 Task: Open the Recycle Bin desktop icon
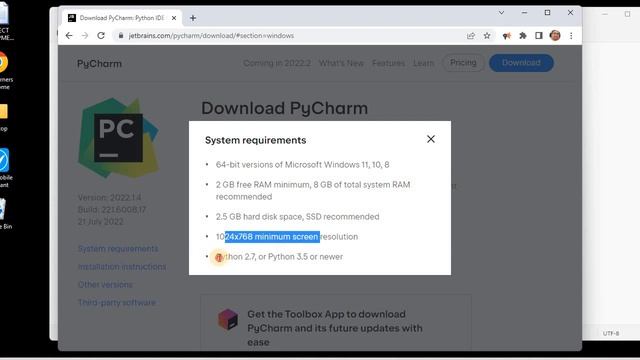tap(3, 209)
